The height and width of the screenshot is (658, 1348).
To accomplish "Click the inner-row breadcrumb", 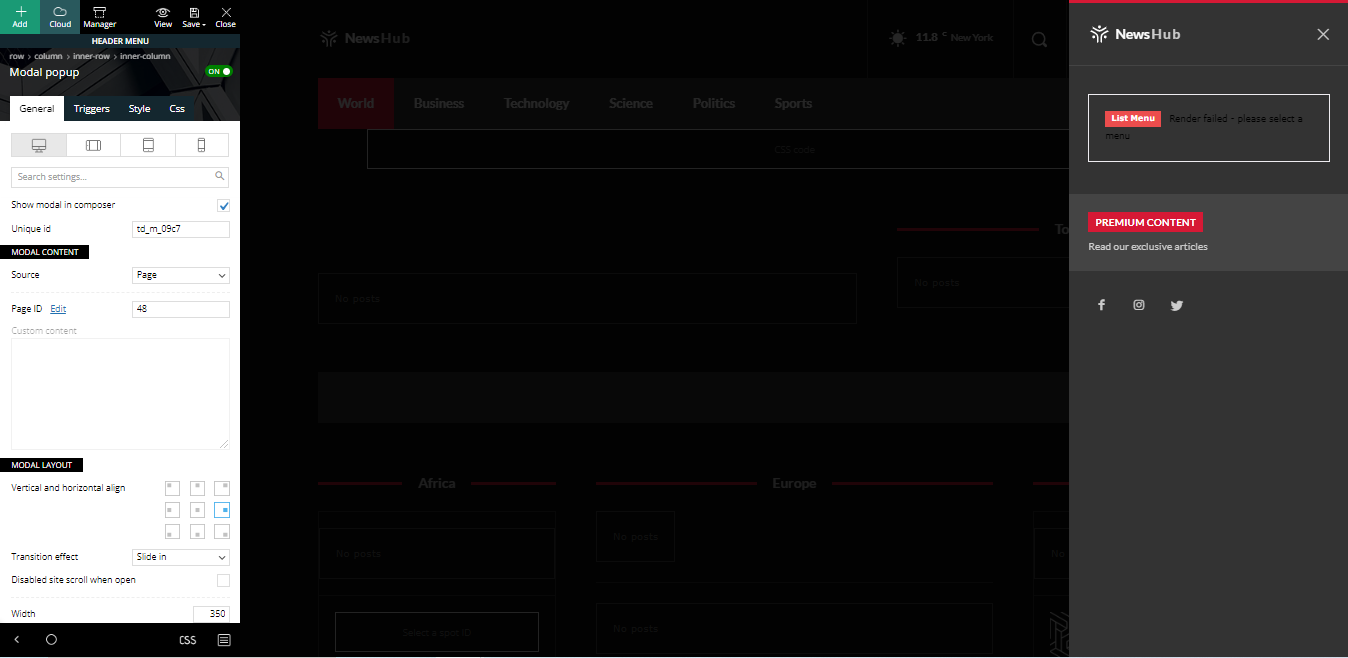I will [x=93, y=56].
